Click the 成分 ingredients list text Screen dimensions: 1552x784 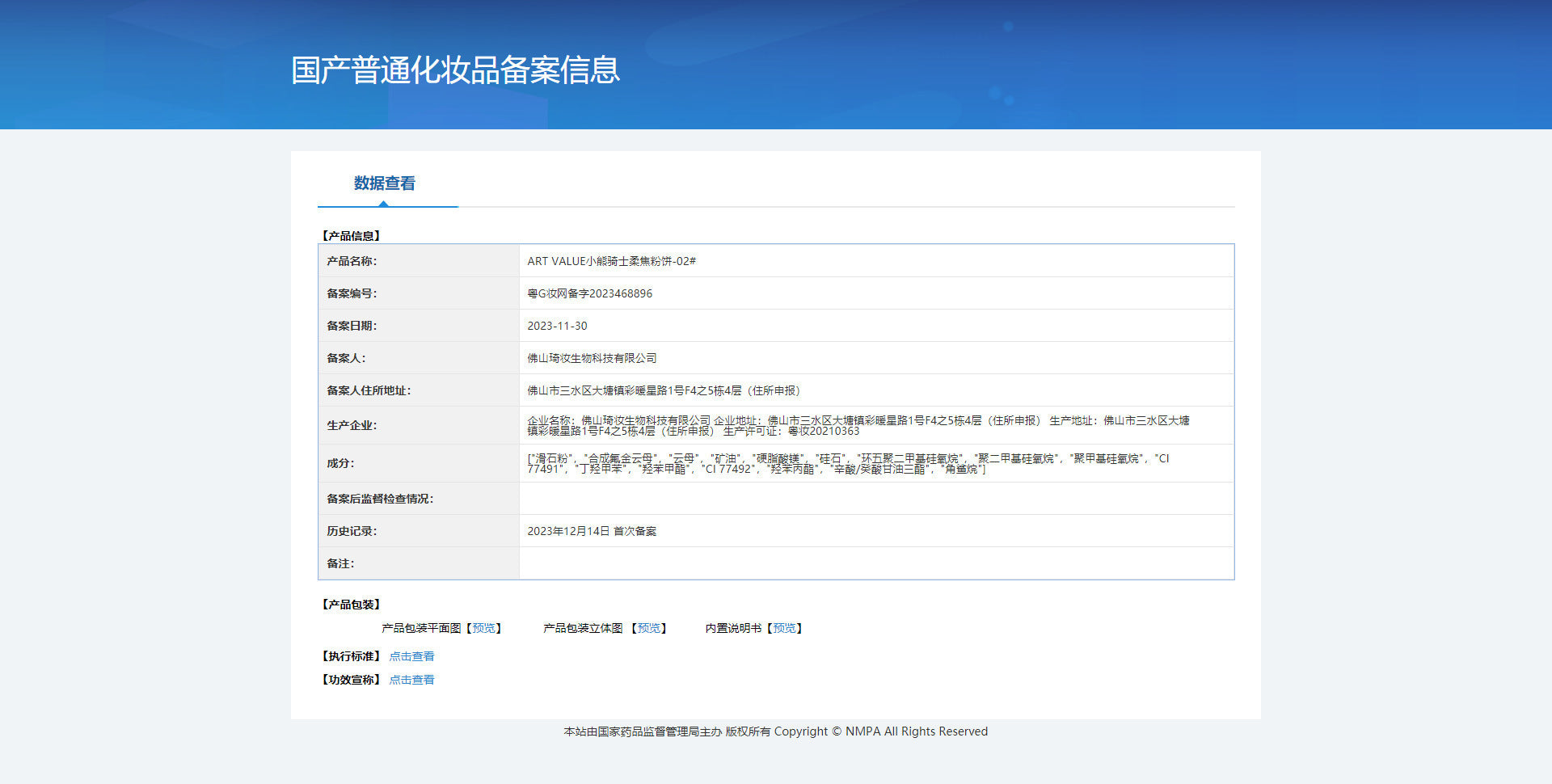pyautogui.click(x=847, y=463)
